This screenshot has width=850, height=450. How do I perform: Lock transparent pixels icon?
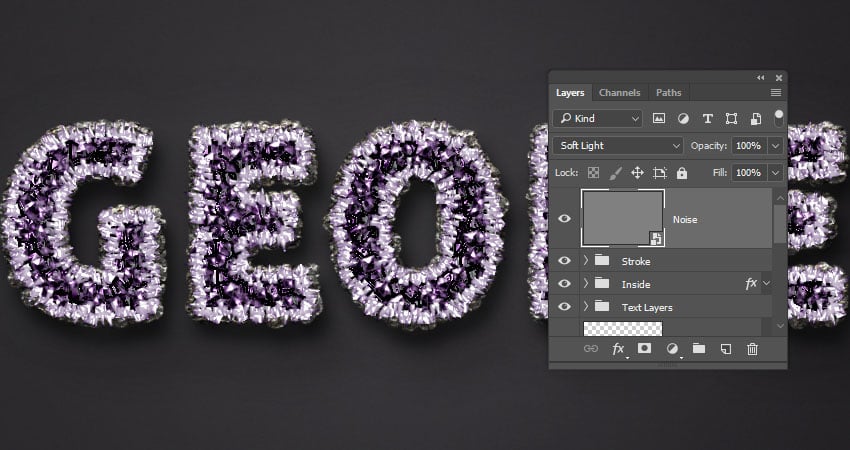coord(594,173)
